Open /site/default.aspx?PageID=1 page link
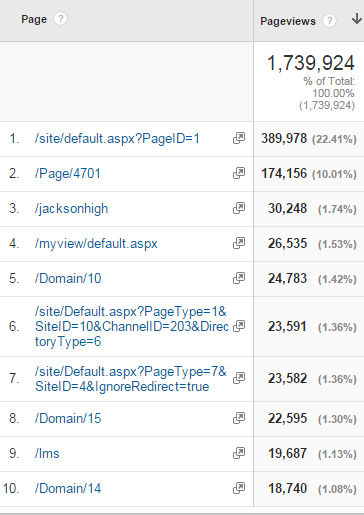 117,138
